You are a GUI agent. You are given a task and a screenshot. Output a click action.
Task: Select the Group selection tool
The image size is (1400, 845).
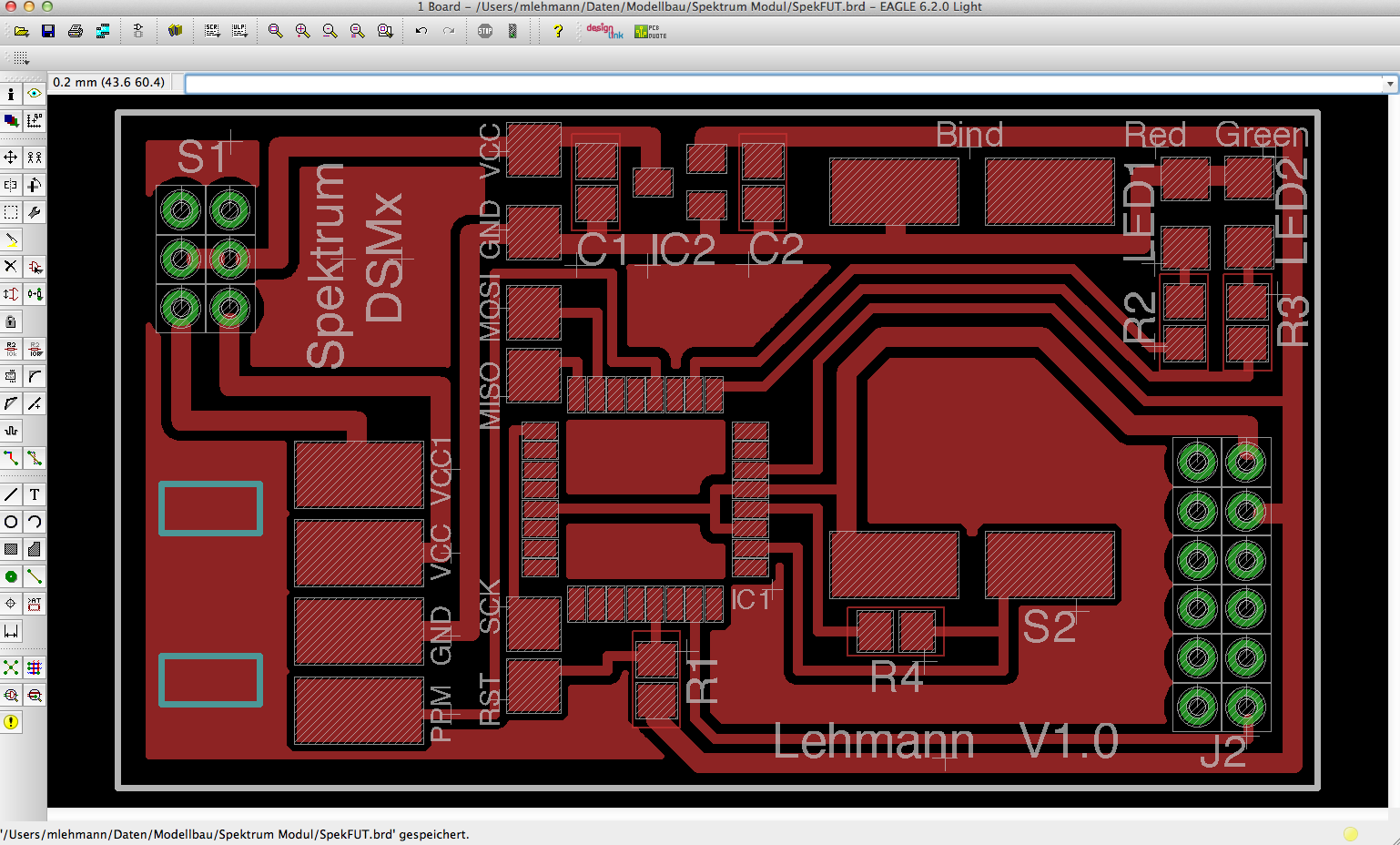click(11, 212)
